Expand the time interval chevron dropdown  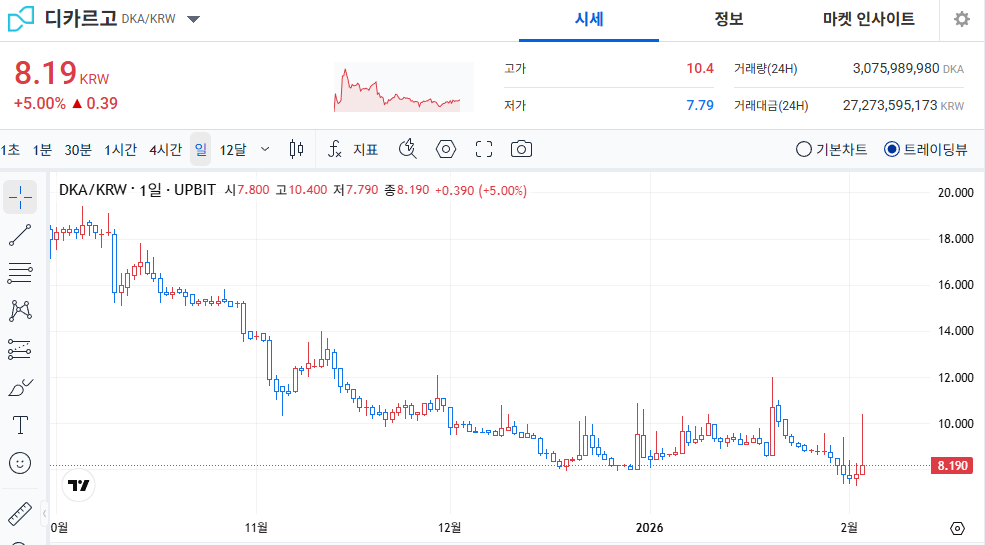[264, 149]
